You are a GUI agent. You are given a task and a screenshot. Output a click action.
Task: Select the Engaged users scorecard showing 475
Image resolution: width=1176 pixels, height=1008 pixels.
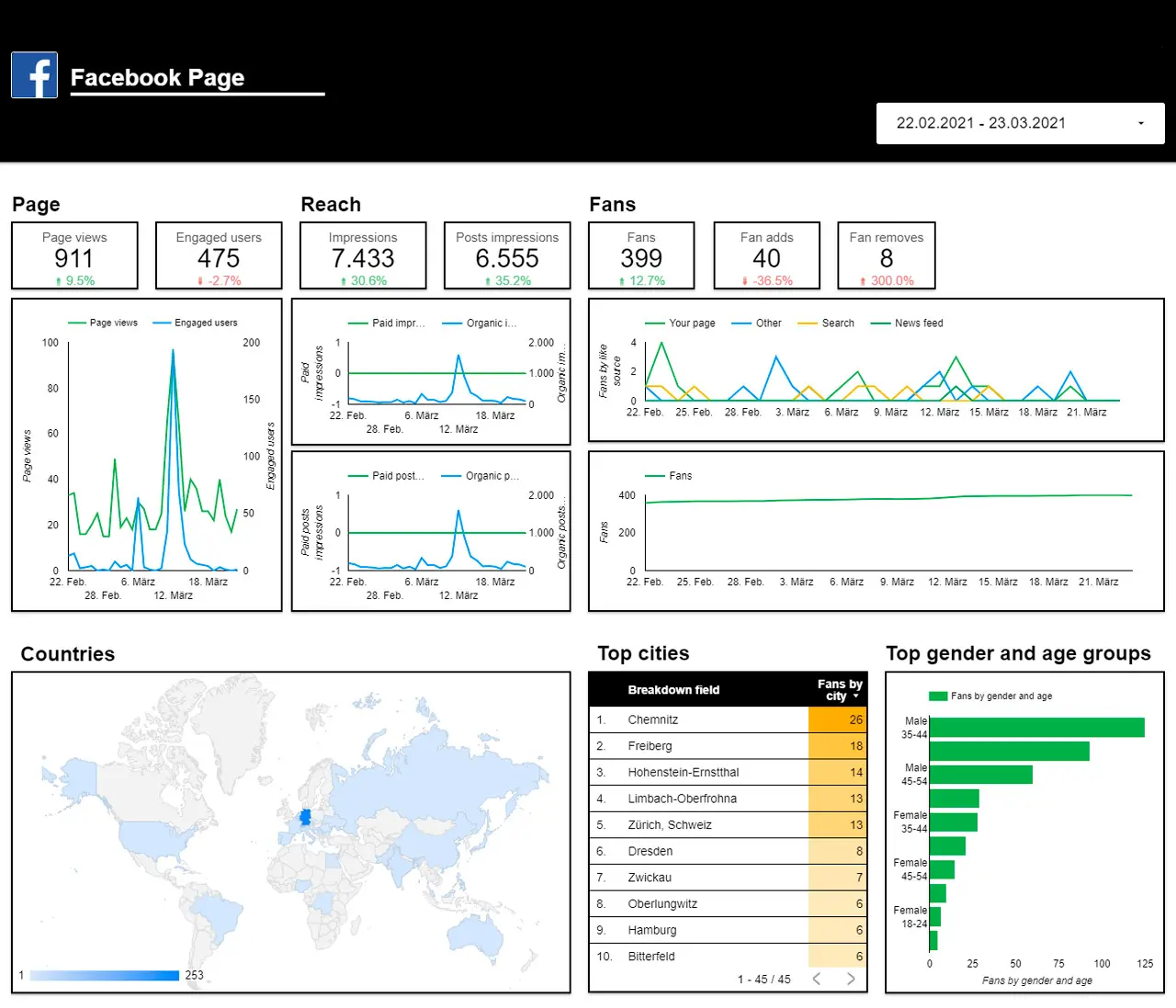(219, 255)
